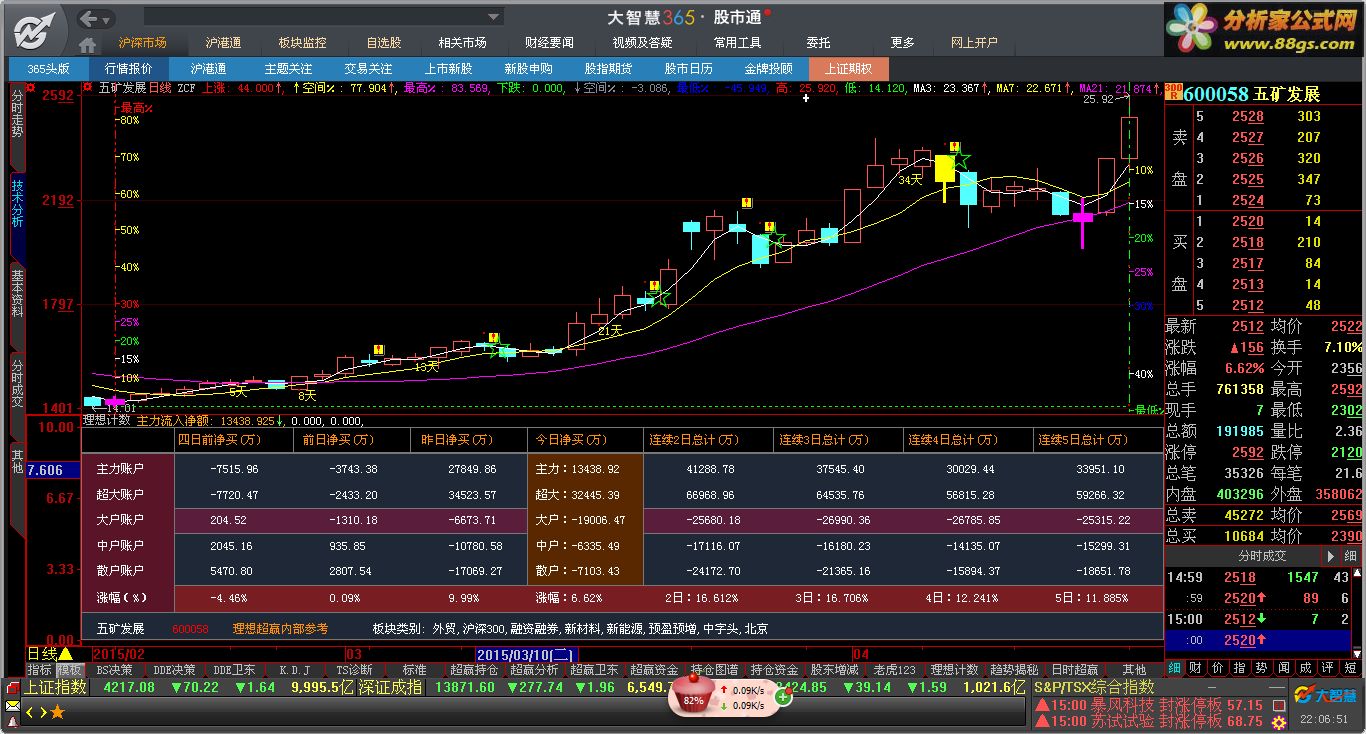This screenshot has width=1366, height=734.
Task: Select the 评 tab in right panel
Action: click(x=1328, y=668)
